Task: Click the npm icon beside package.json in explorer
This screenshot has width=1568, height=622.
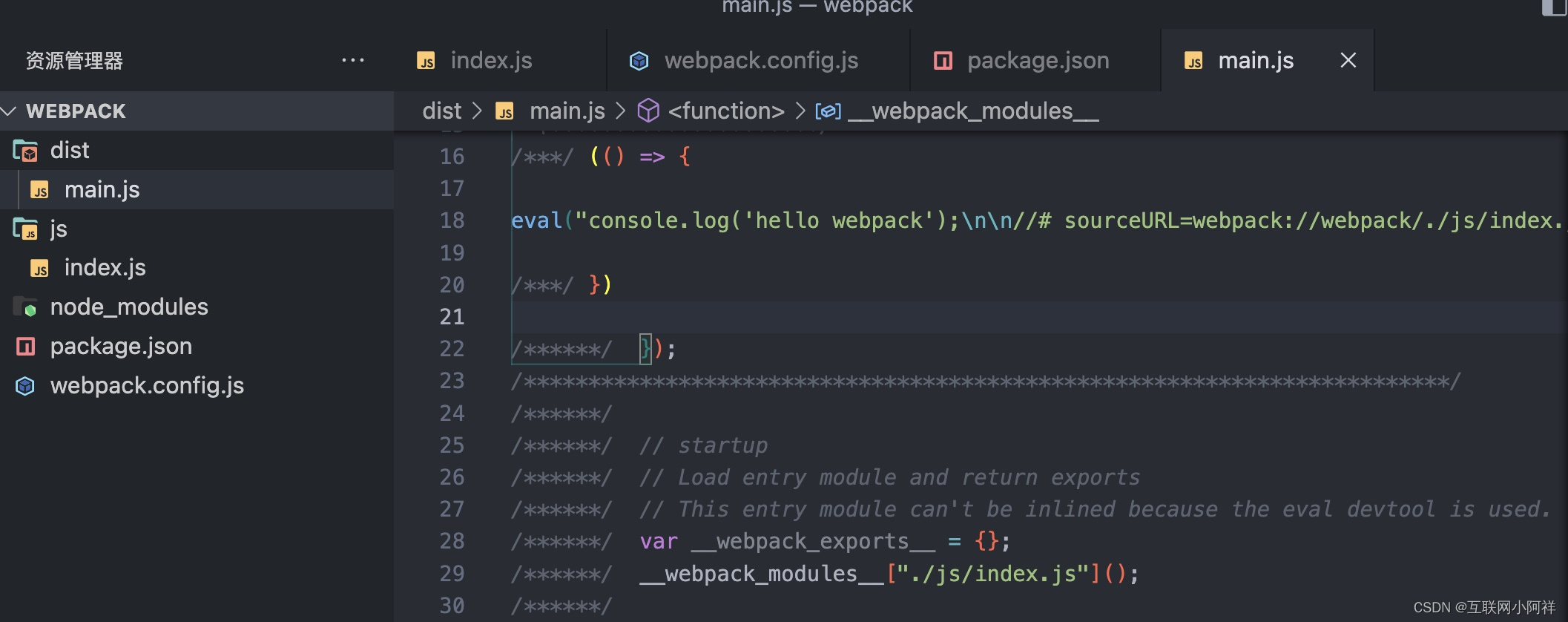Action: 26,346
